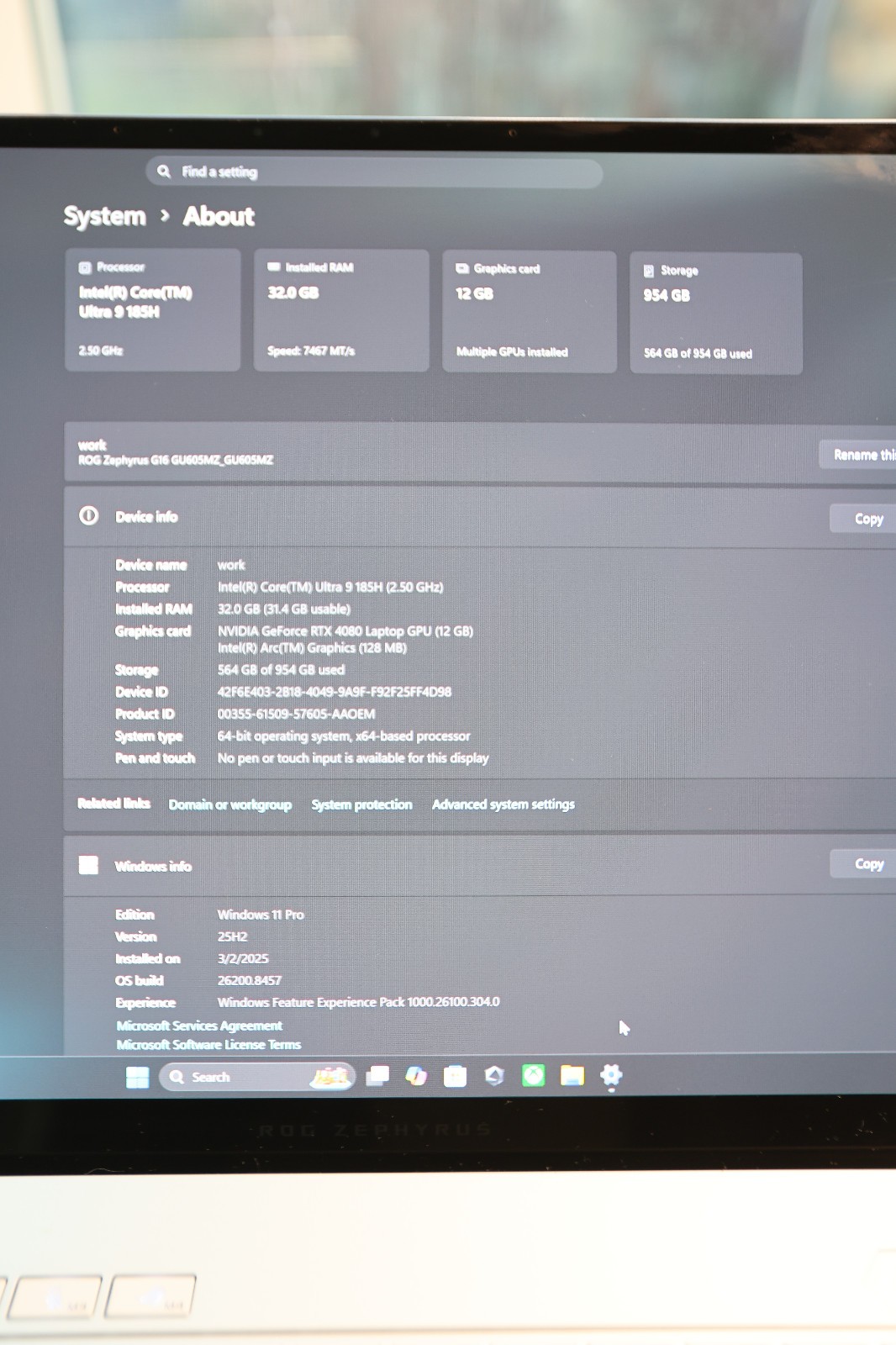The width and height of the screenshot is (896, 1345).
Task: Open the Storage summary card
Action: [x=716, y=314]
